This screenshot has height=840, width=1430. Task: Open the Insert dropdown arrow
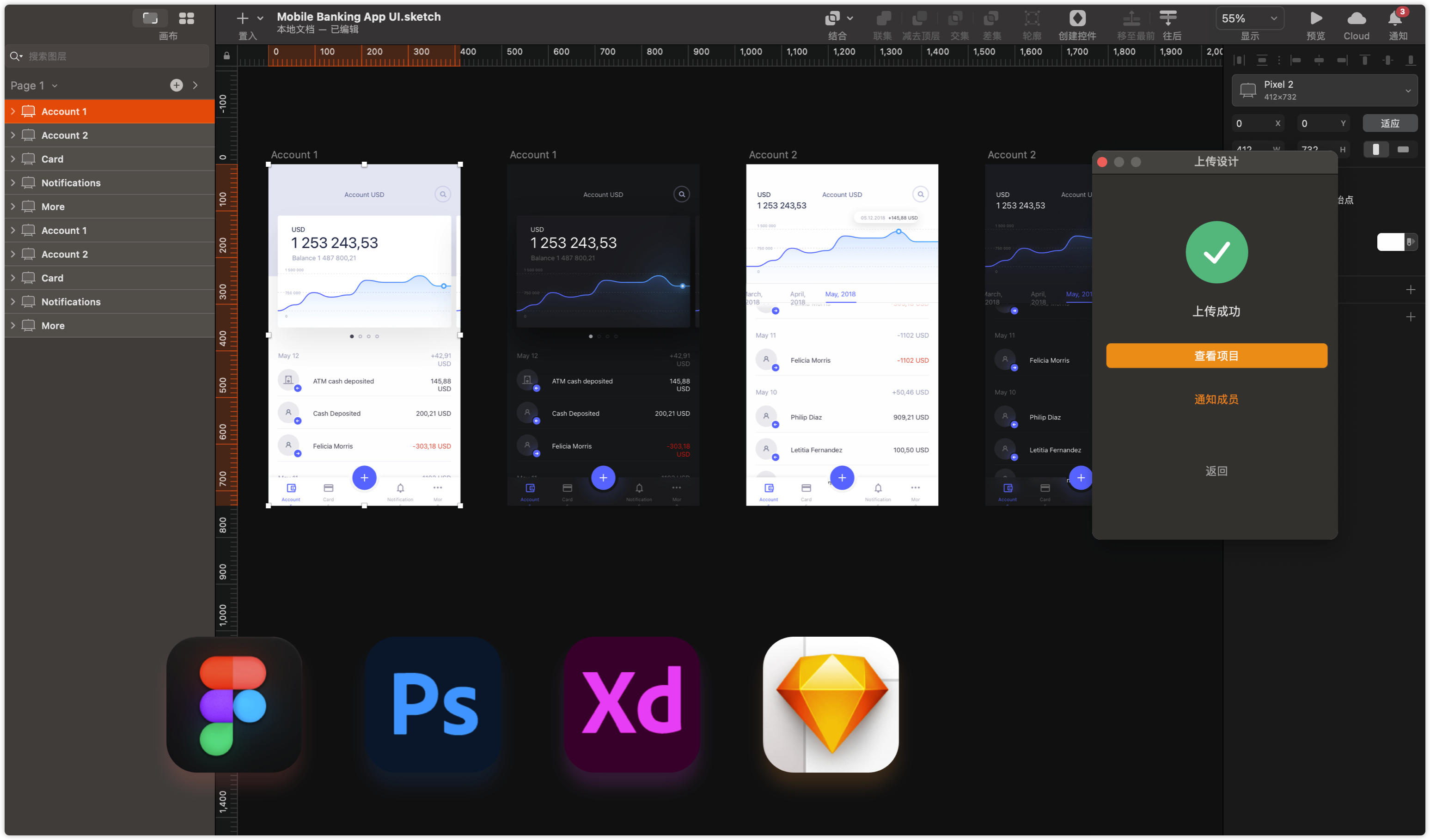pyautogui.click(x=261, y=18)
